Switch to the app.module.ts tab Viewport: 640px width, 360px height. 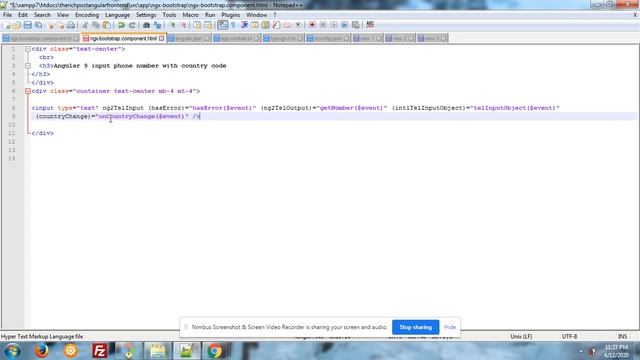coord(236,38)
